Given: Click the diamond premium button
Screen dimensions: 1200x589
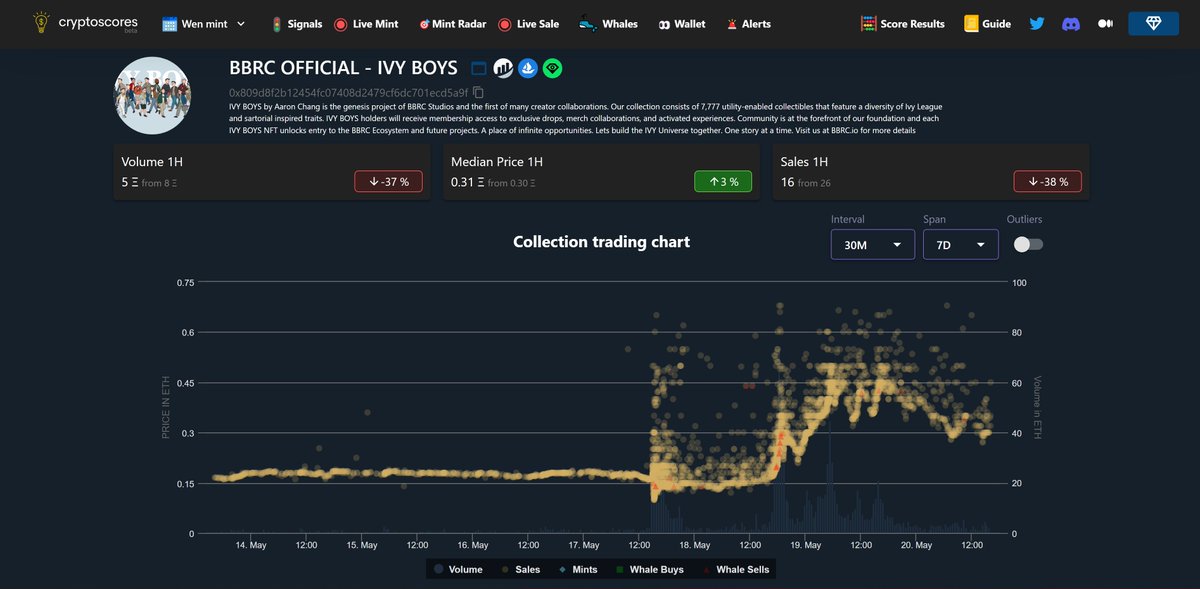Looking at the screenshot, I should pos(1153,23).
